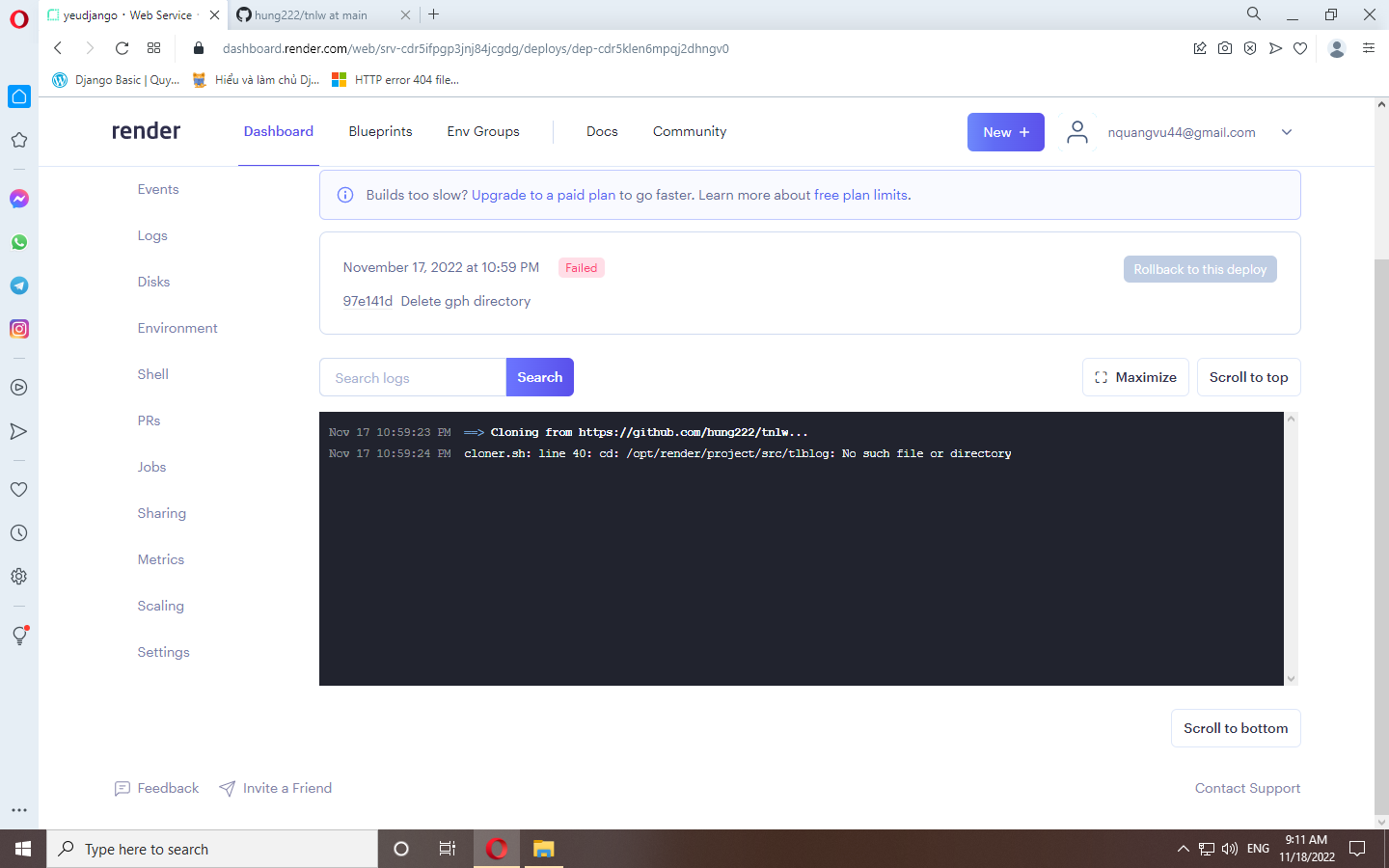The image size is (1389, 868).
Task: Click commit hash 97e141d
Action: pos(368,301)
